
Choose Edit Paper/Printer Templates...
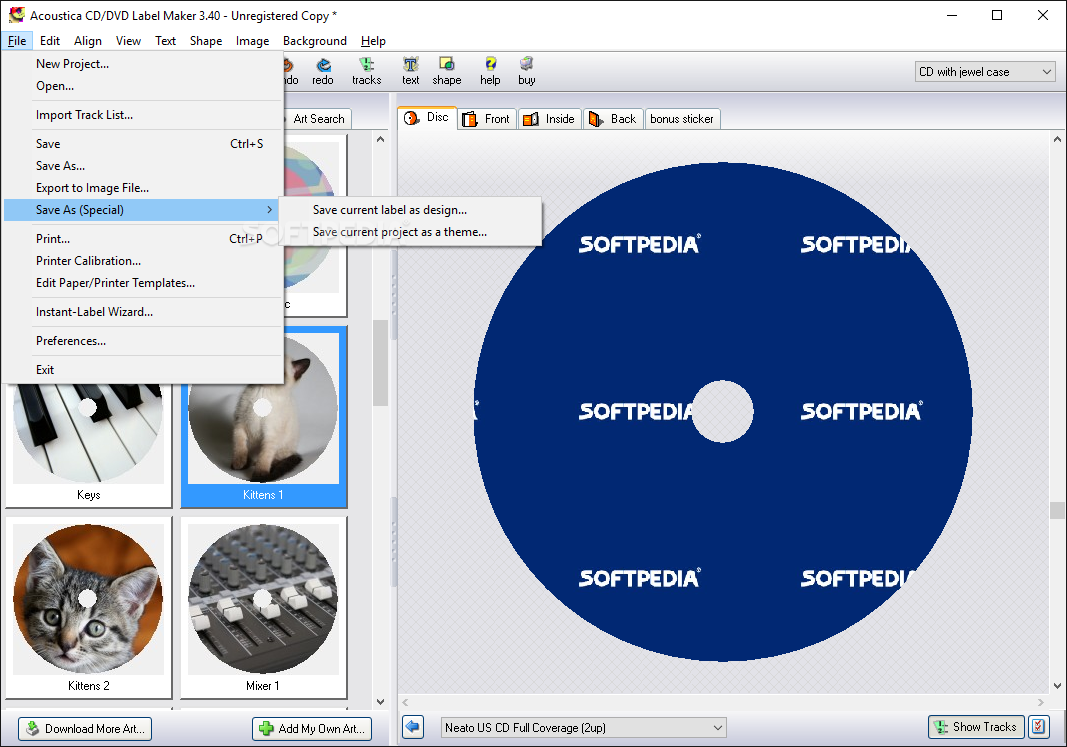(116, 283)
